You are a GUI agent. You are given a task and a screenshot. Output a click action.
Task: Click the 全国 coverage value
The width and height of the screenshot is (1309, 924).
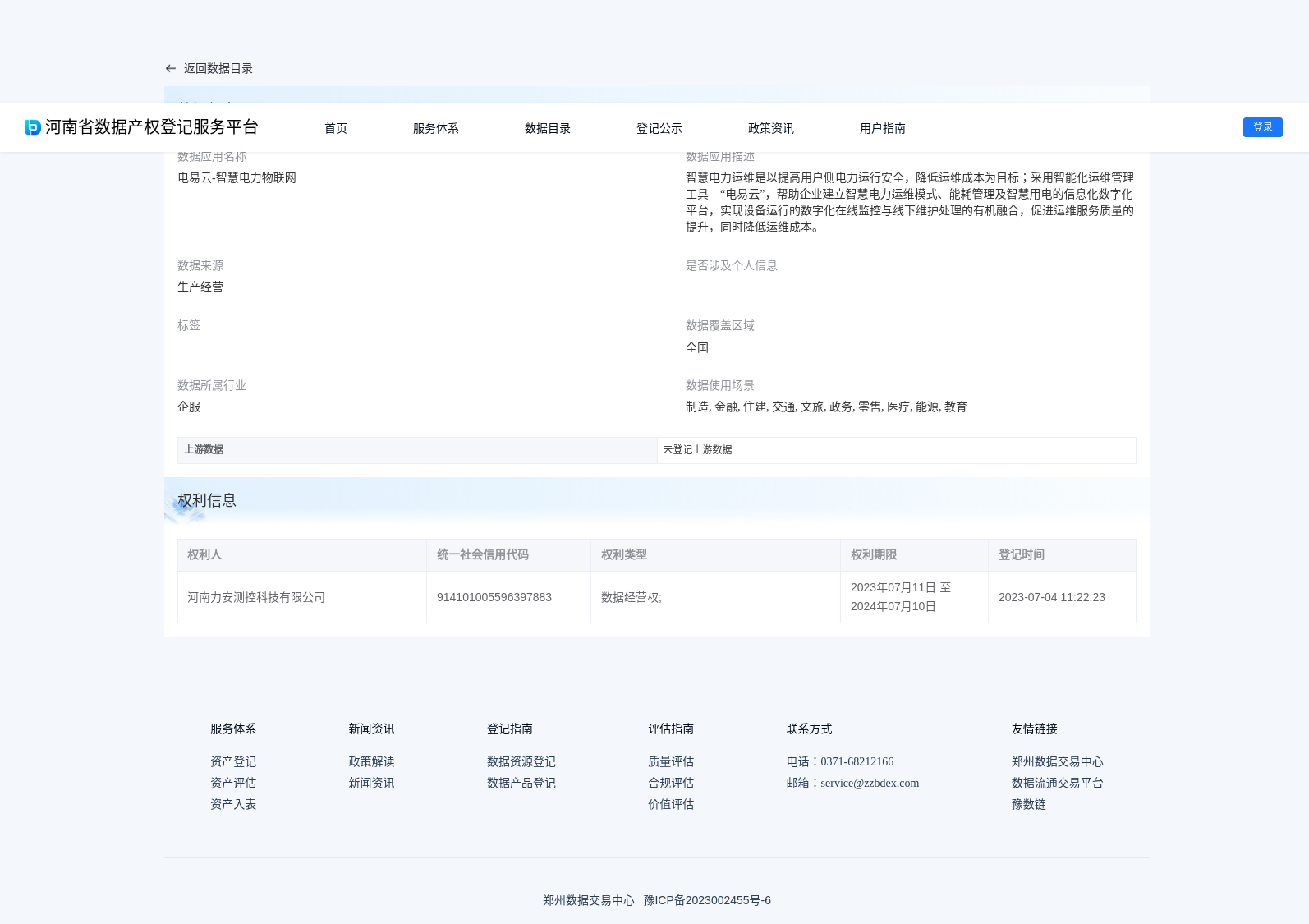[x=697, y=347]
